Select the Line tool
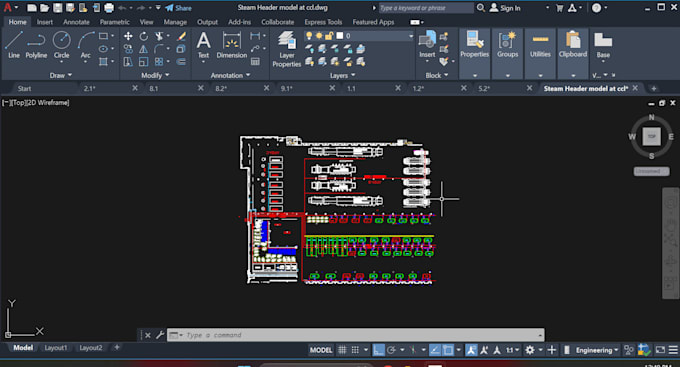 [x=13, y=45]
